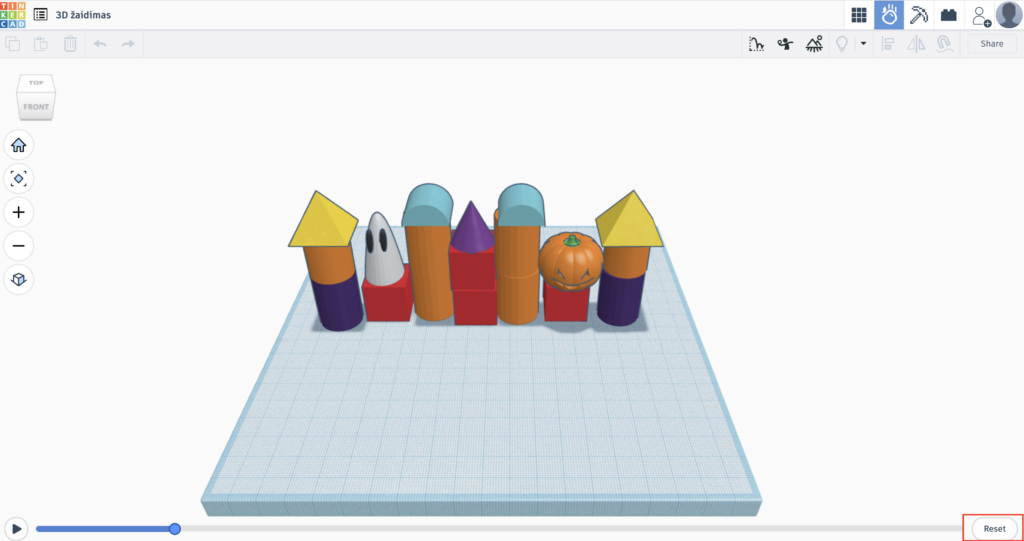Switch to Sim Lab physics workspace
This screenshot has width=1024, height=541.
888,15
